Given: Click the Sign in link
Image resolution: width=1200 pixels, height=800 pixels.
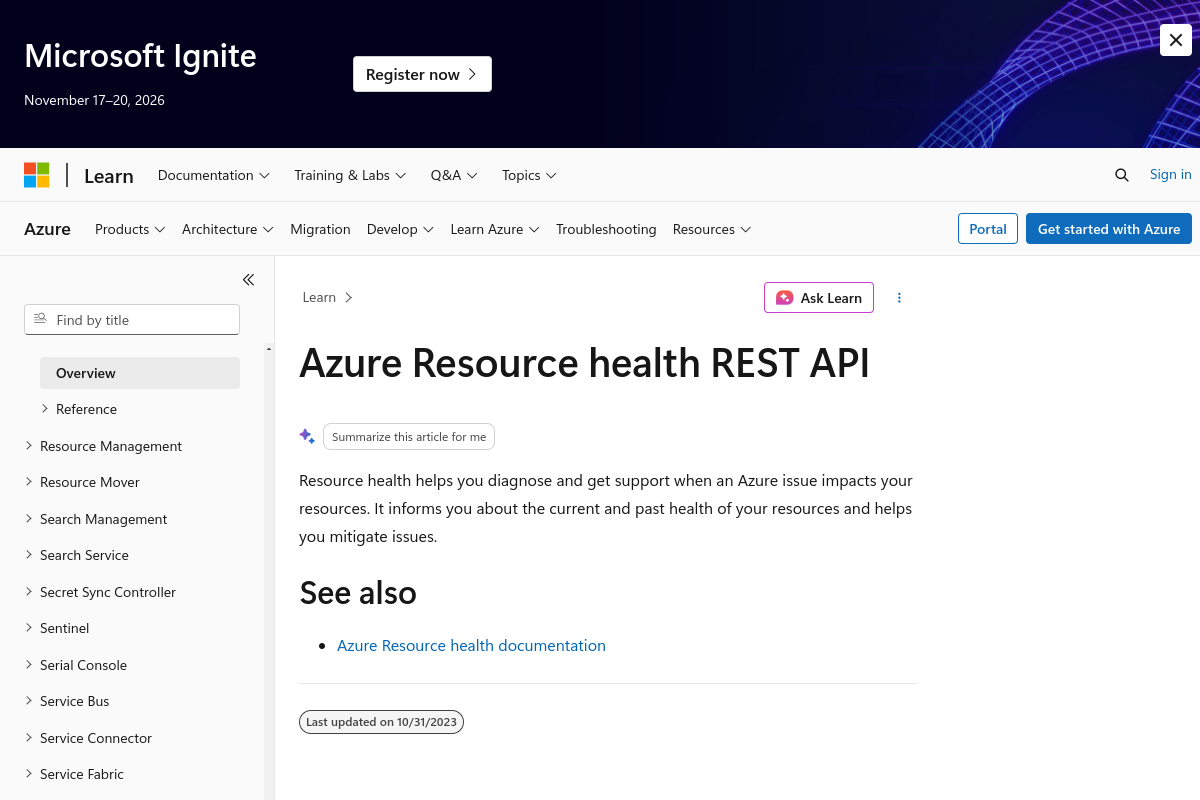Looking at the screenshot, I should (x=1170, y=174).
